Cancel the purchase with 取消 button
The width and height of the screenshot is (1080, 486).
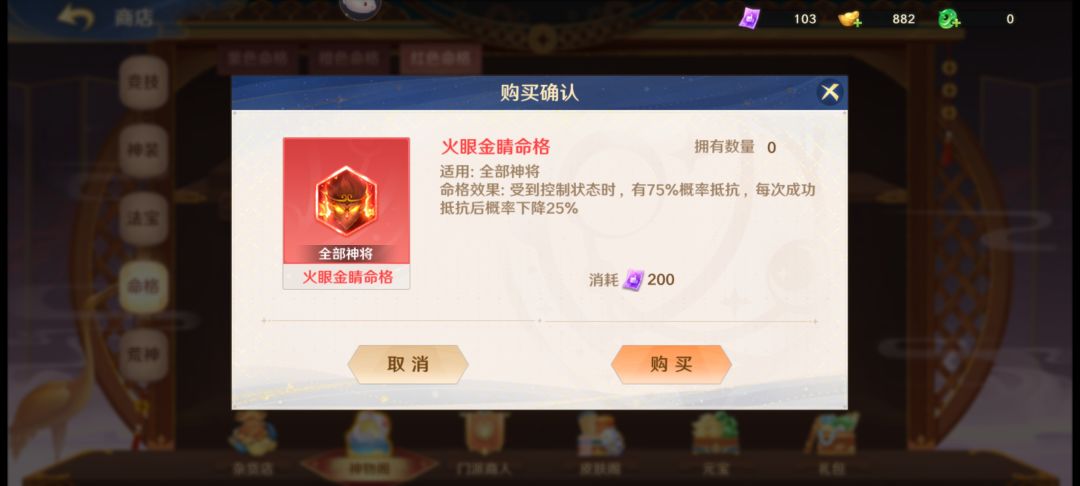[408, 364]
